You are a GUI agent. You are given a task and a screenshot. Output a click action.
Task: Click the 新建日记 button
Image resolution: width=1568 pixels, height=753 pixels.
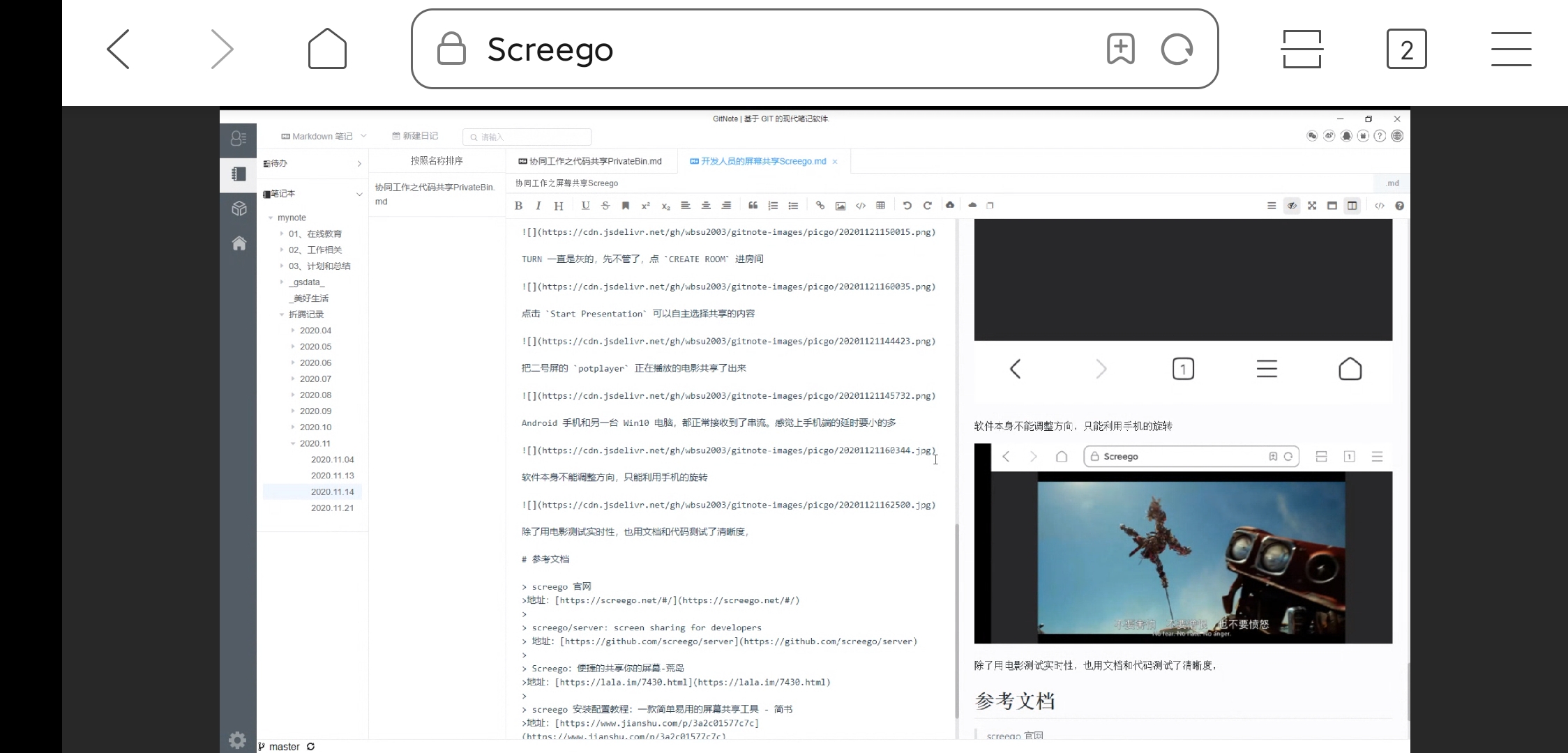coord(415,136)
